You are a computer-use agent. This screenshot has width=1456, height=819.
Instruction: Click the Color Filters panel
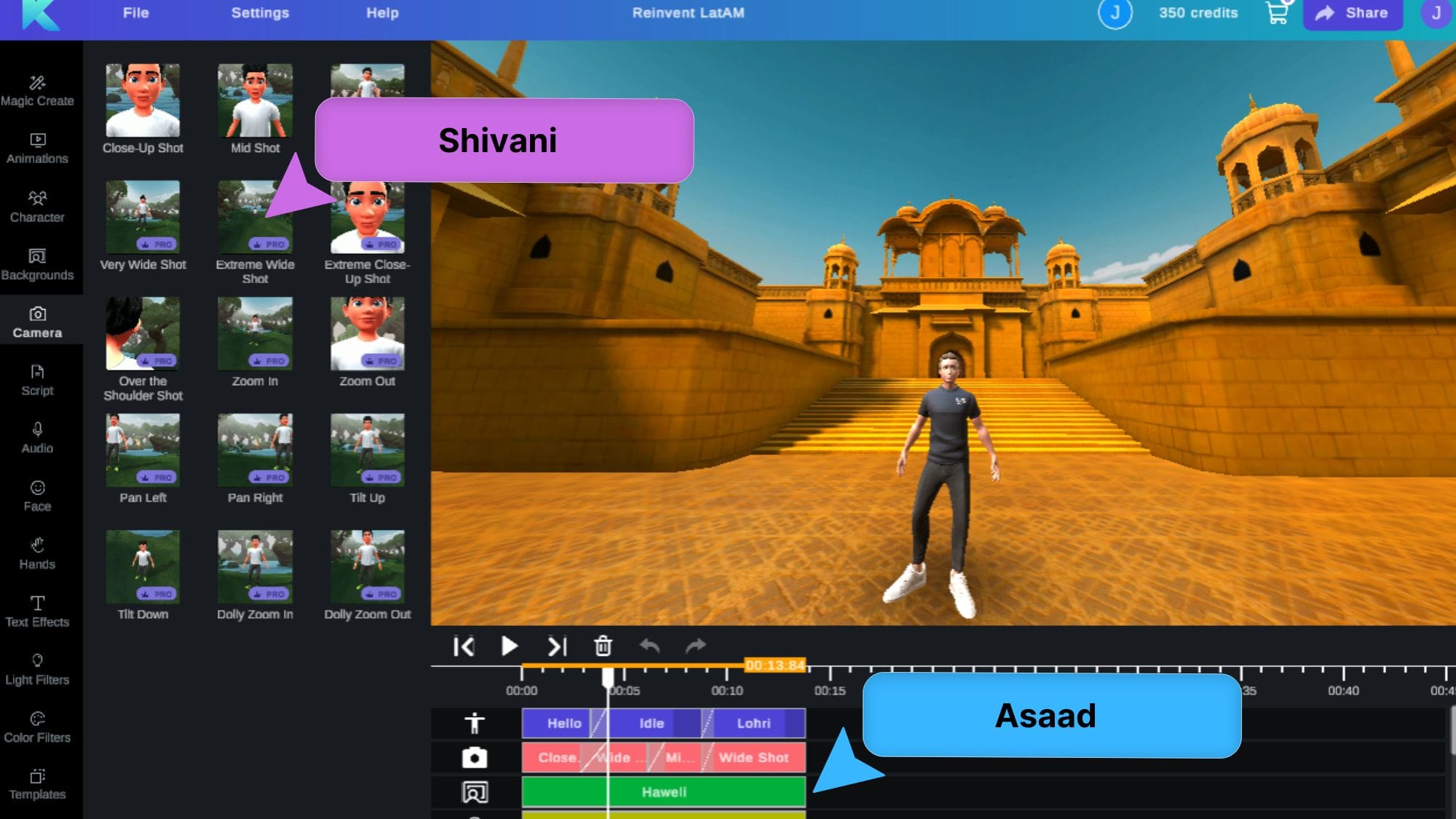click(37, 727)
